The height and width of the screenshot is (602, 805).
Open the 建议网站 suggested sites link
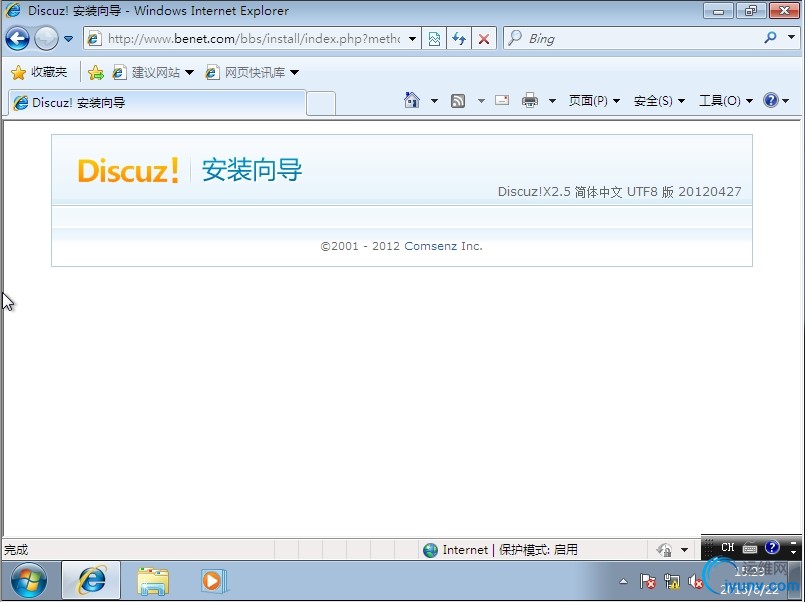click(146, 72)
